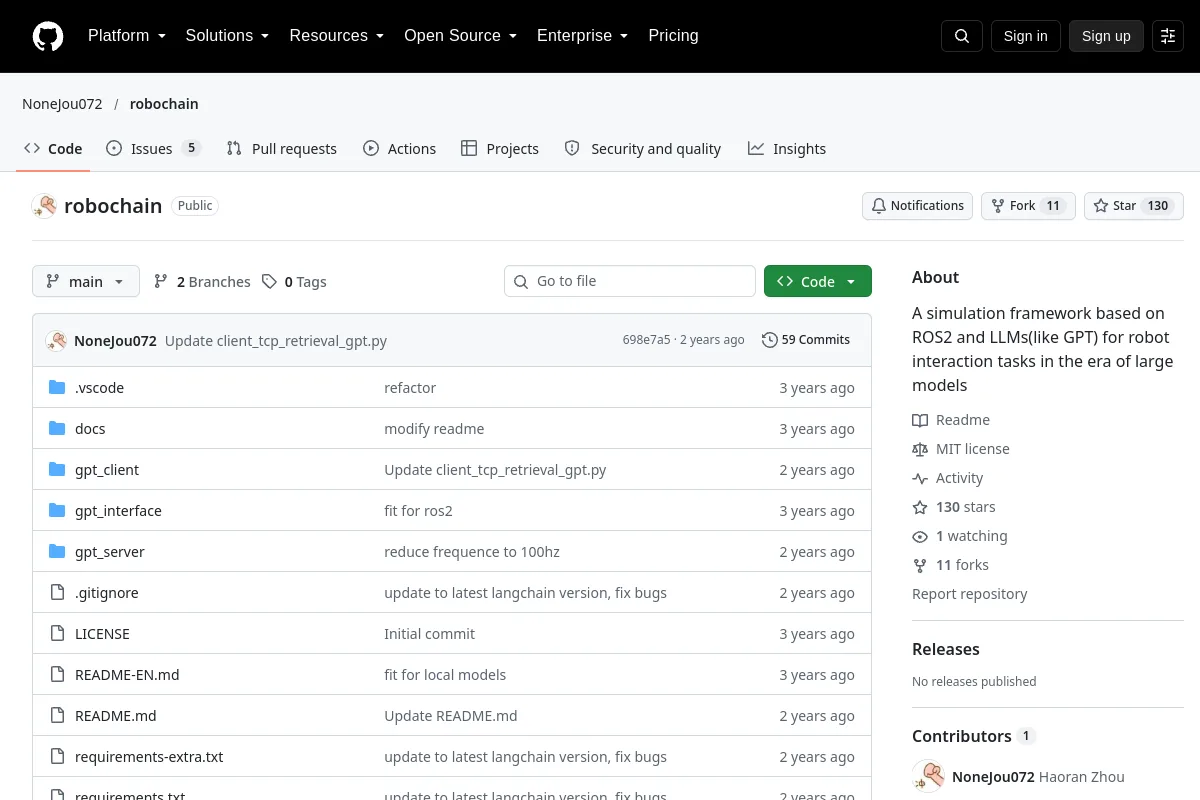1200x800 pixels.
Task: Expand the Enterprise menu
Action: coord(583,36)
